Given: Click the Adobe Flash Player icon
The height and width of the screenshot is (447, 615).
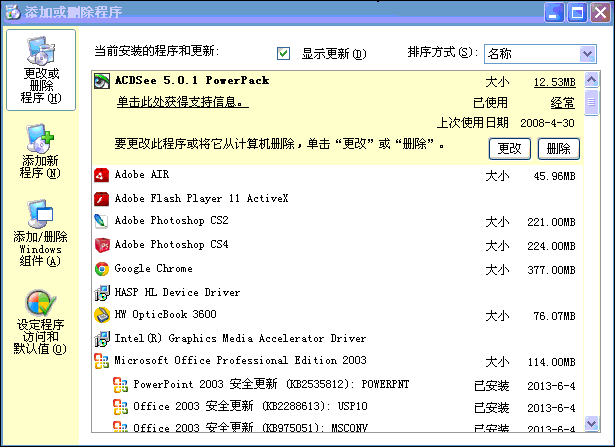Looking at the screenshot, I should [102, 199].
